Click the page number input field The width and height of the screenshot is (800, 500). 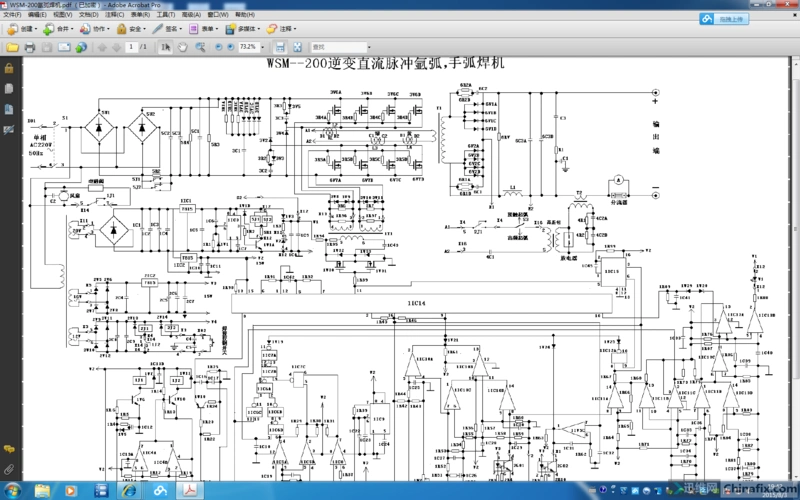(x=130, y=47)
